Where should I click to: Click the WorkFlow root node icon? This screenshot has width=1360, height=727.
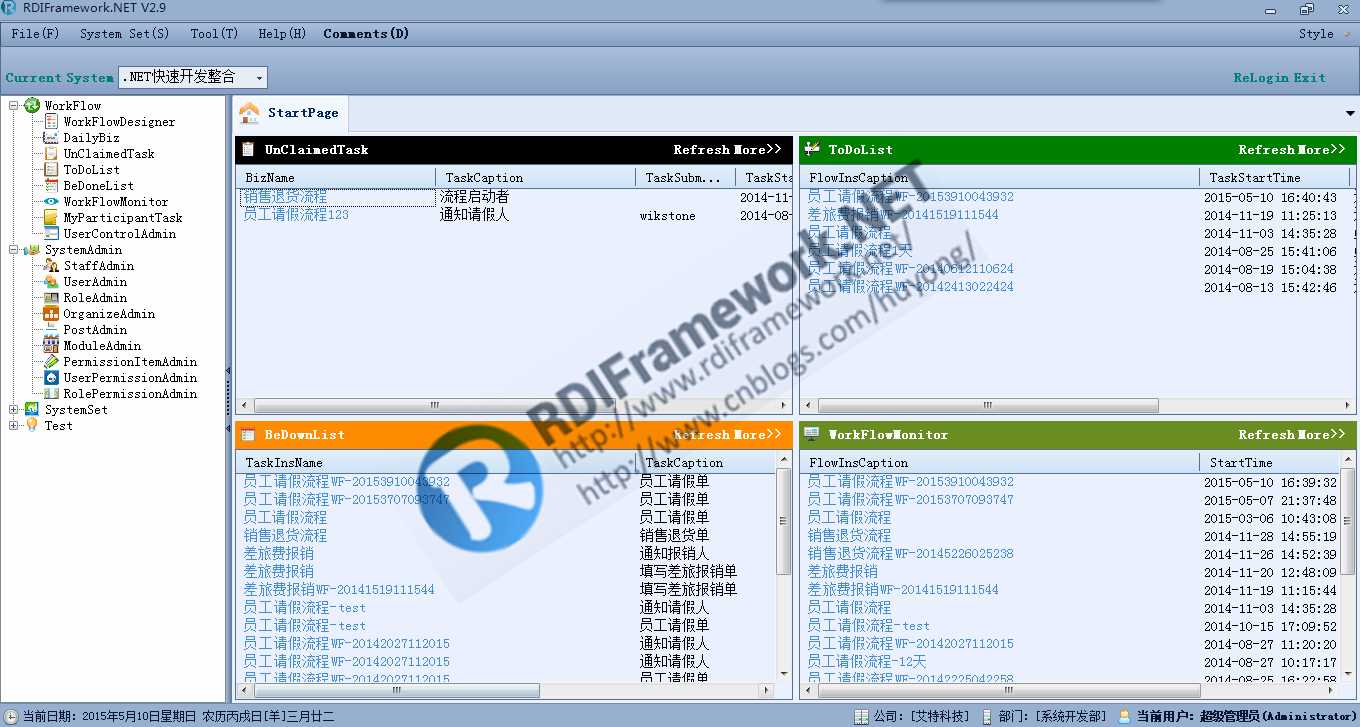[32, 105]
